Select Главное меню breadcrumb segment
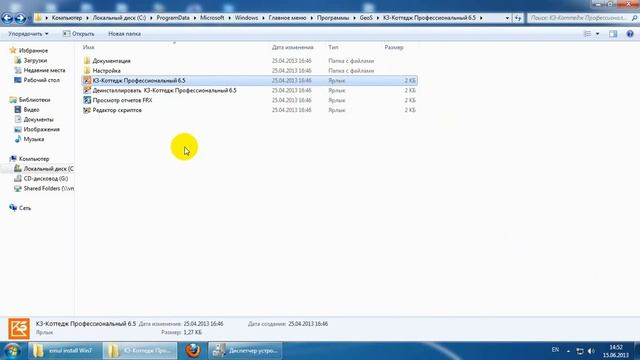 (287, 18)
